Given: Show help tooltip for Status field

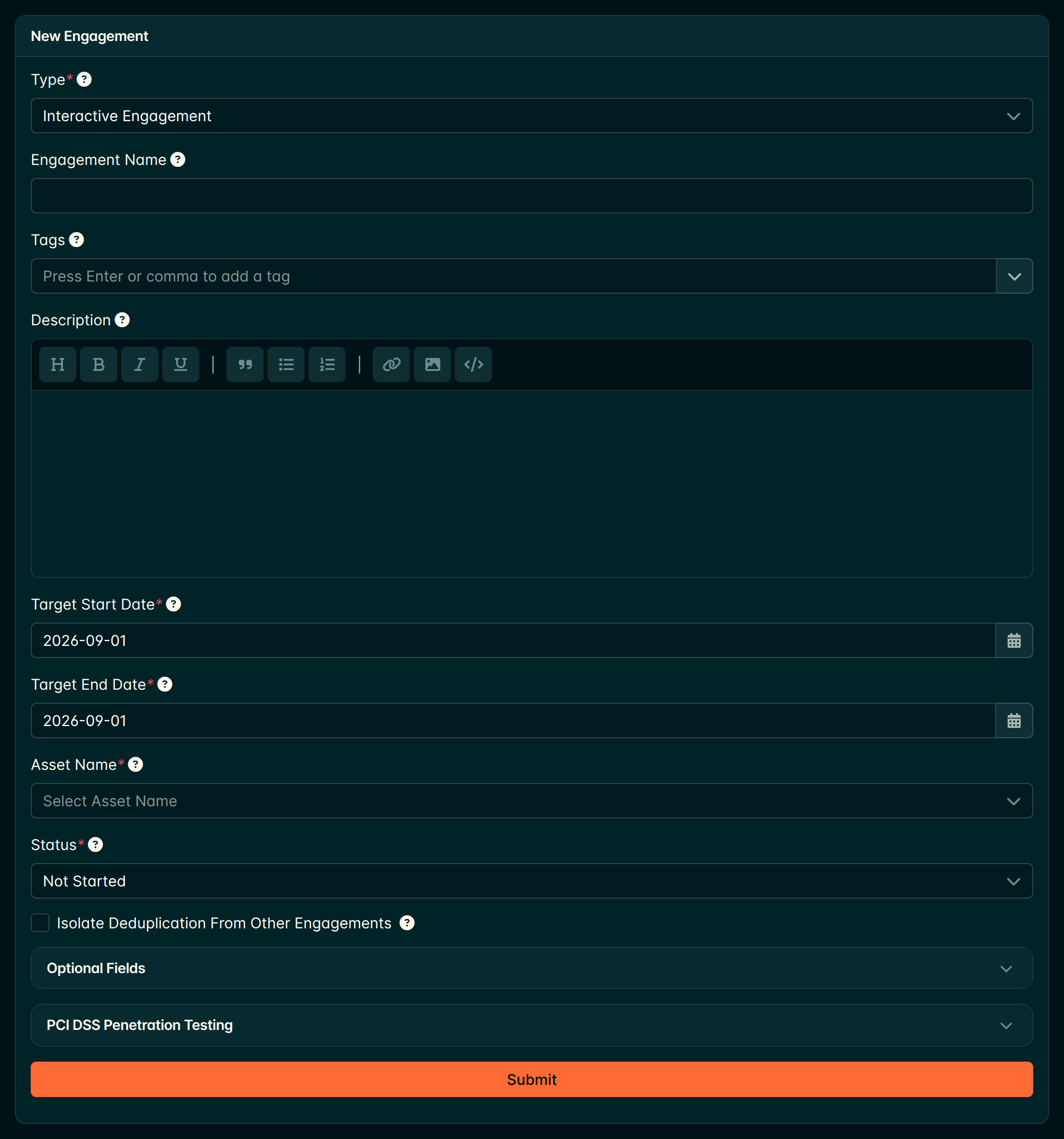Looking at the screenshot, I should pyautogui.click(x=95, y=844).
